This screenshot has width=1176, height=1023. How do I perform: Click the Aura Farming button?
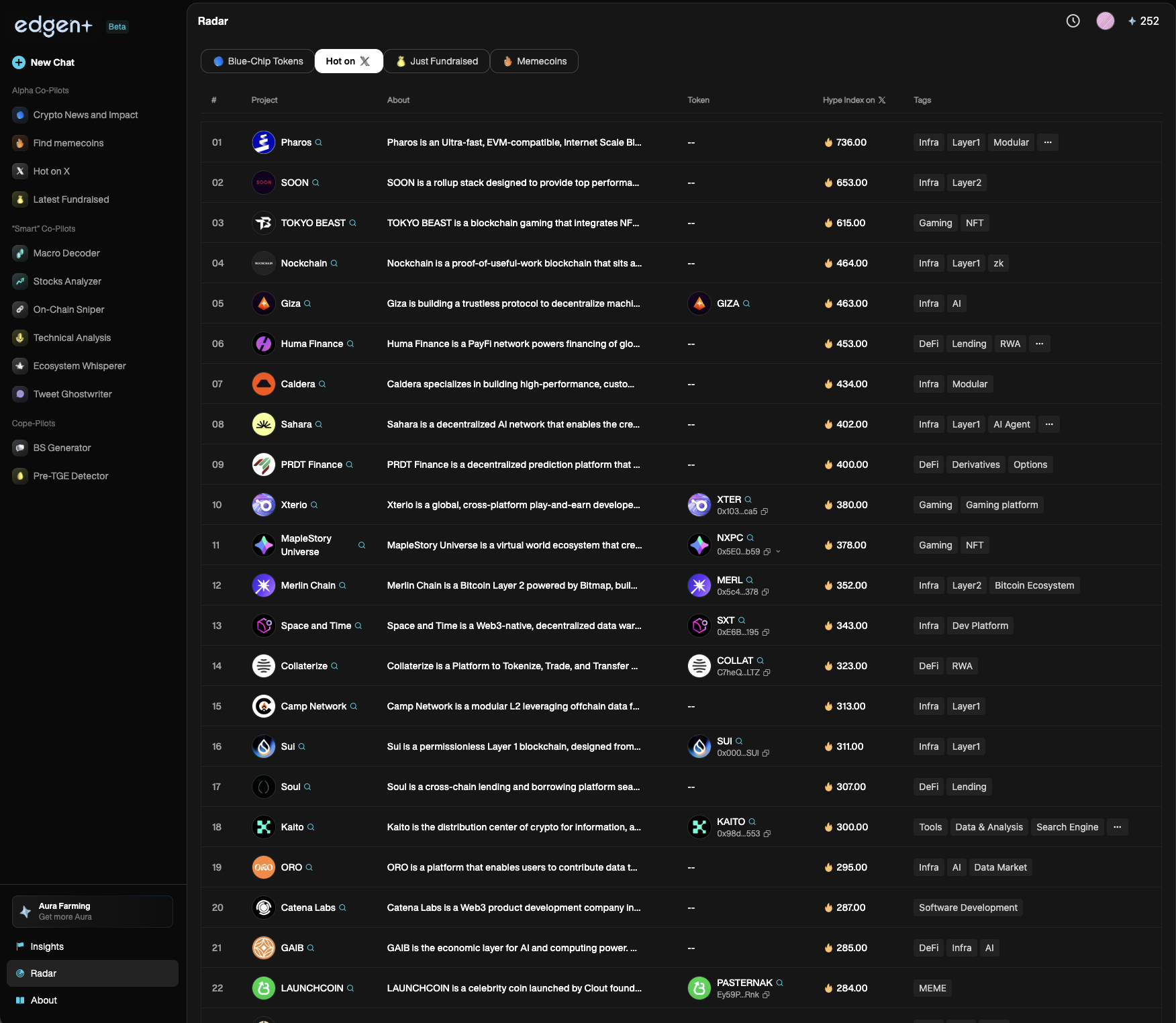pos(93,911)
